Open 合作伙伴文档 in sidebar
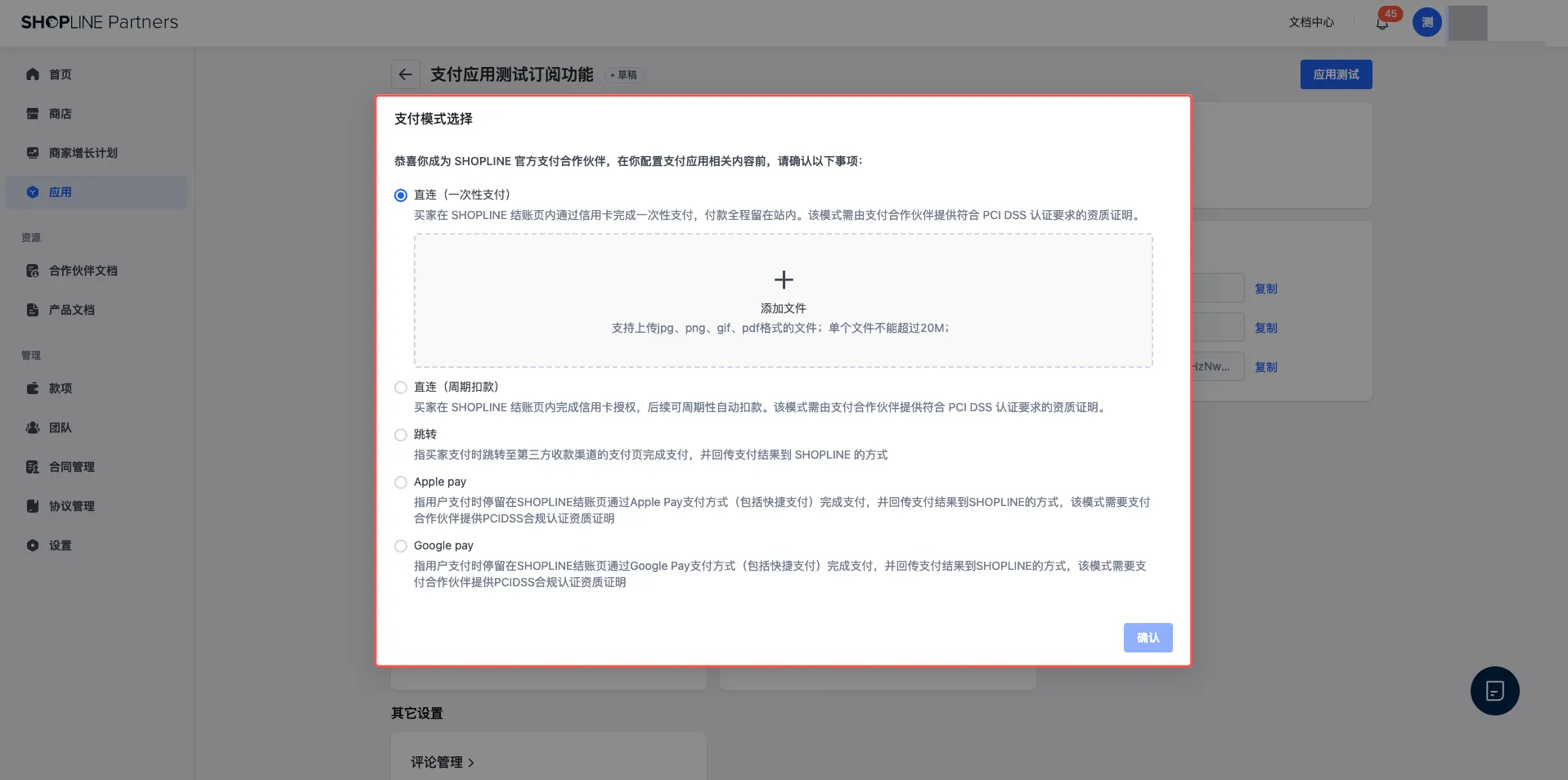Viewport: 1568px width, 780px height. pyautogui.click(x=97, y=271)
